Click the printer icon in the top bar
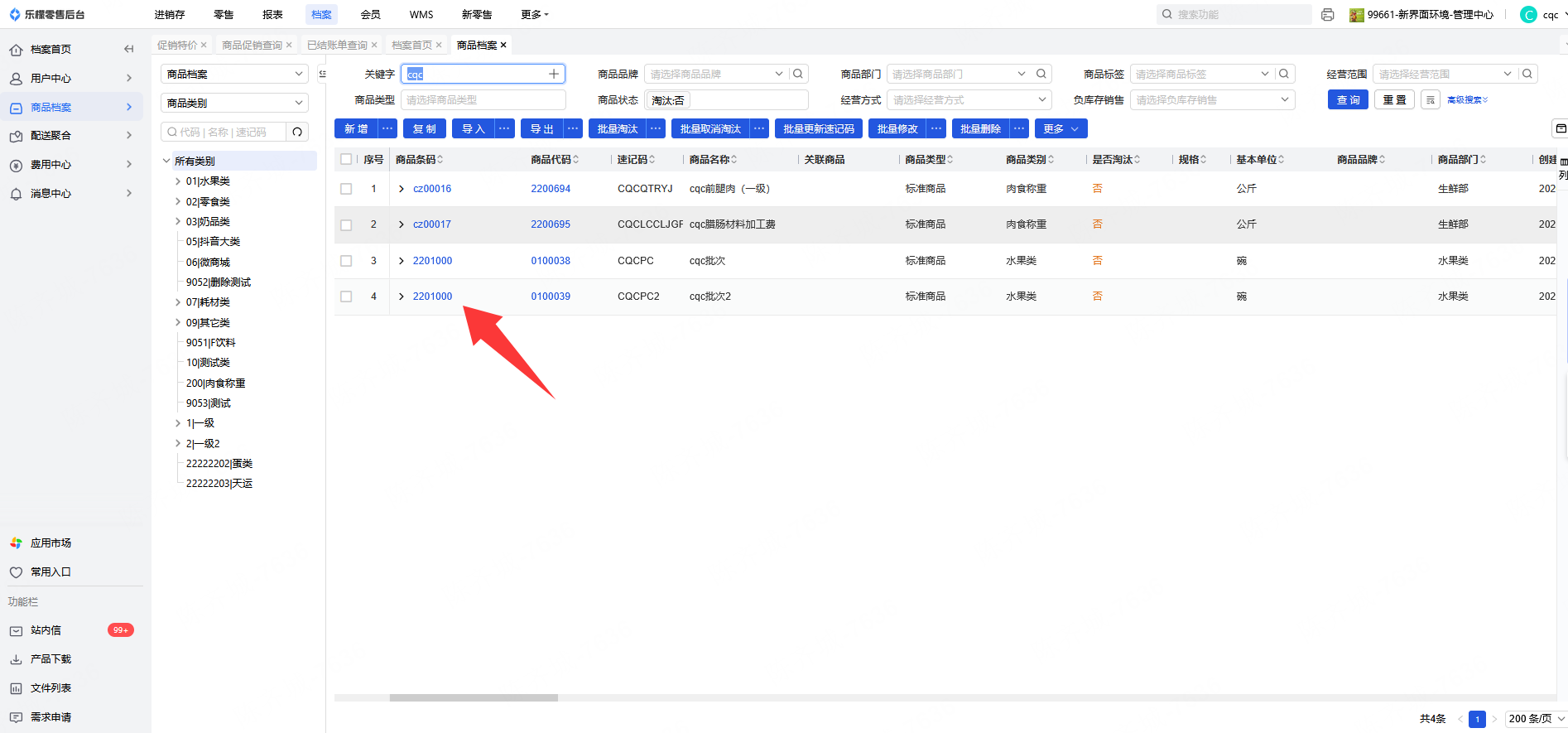 click(x=1328, y=15)
